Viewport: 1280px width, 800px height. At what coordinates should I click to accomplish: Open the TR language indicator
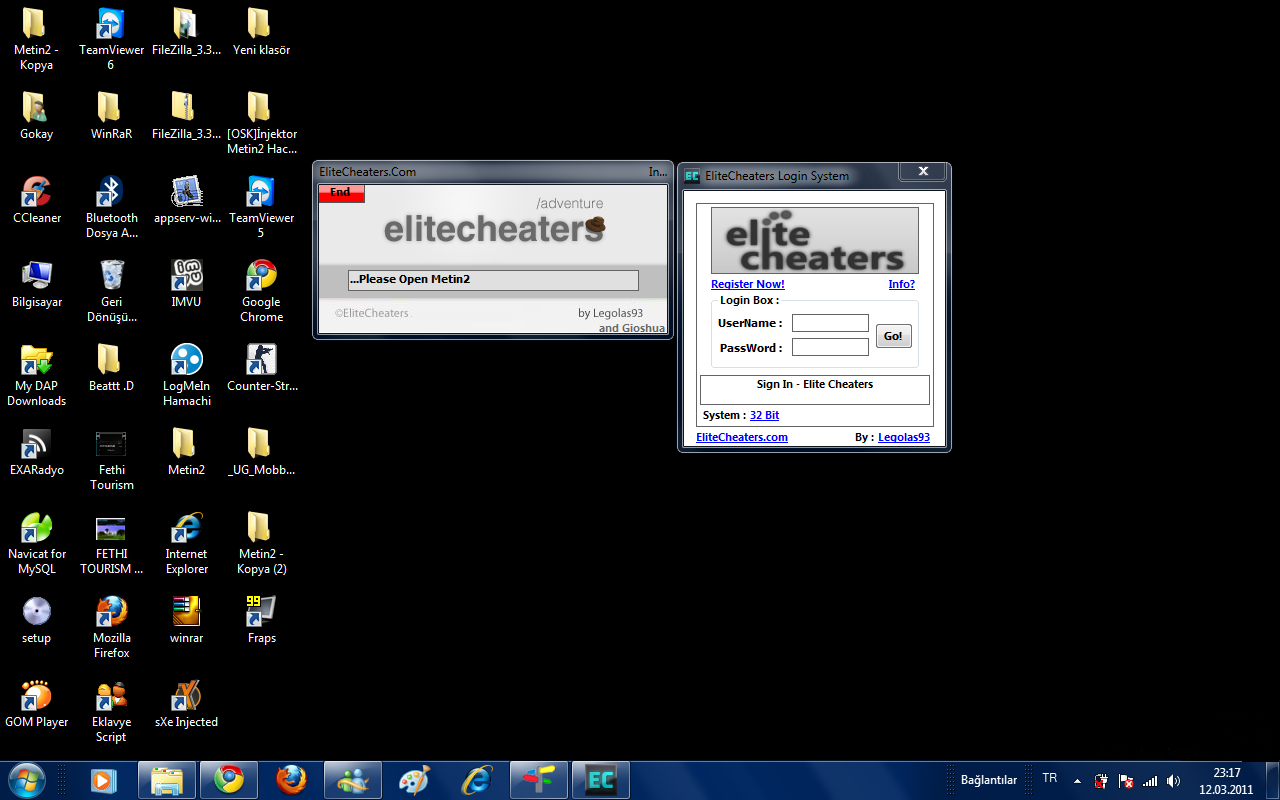tap(1050, 778)
